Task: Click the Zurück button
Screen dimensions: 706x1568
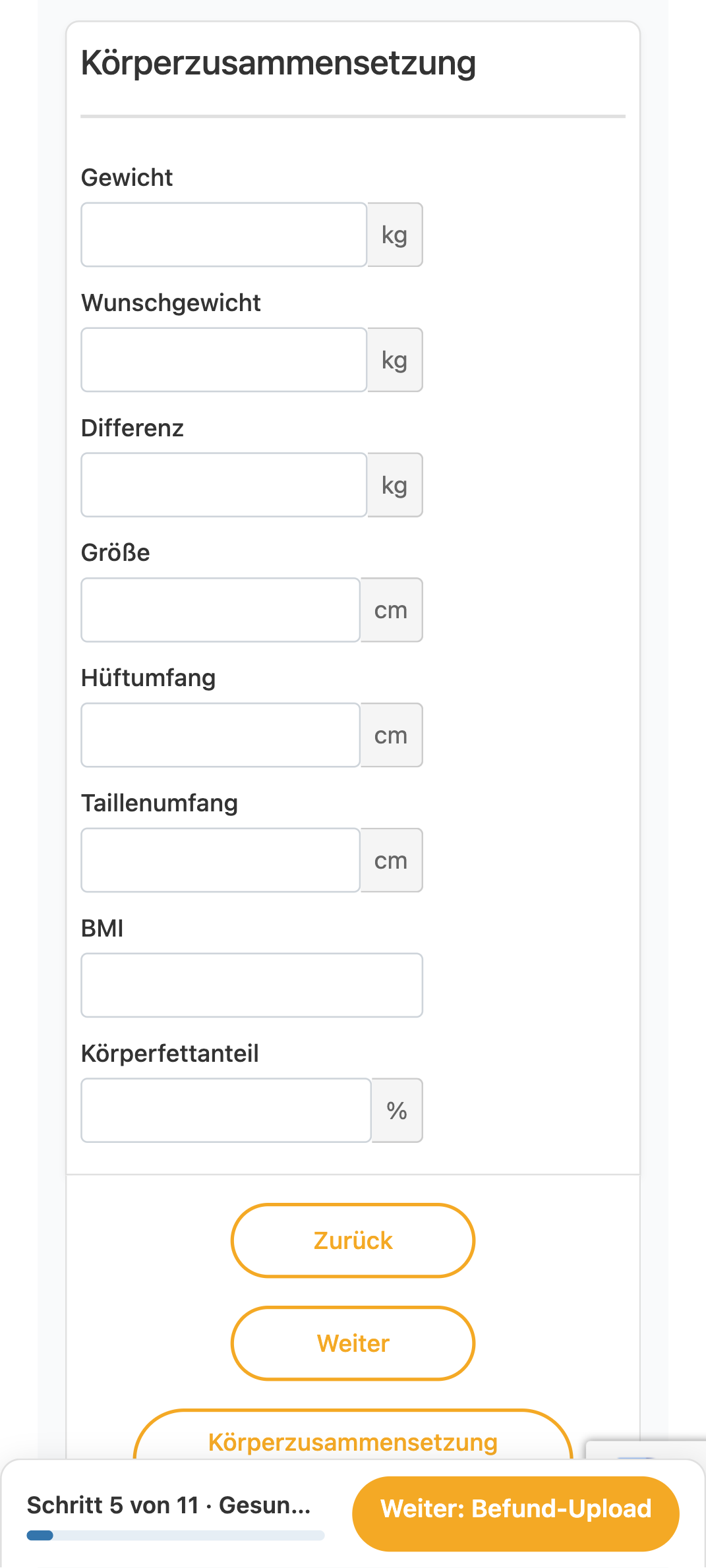Action: click(353, 1240)
